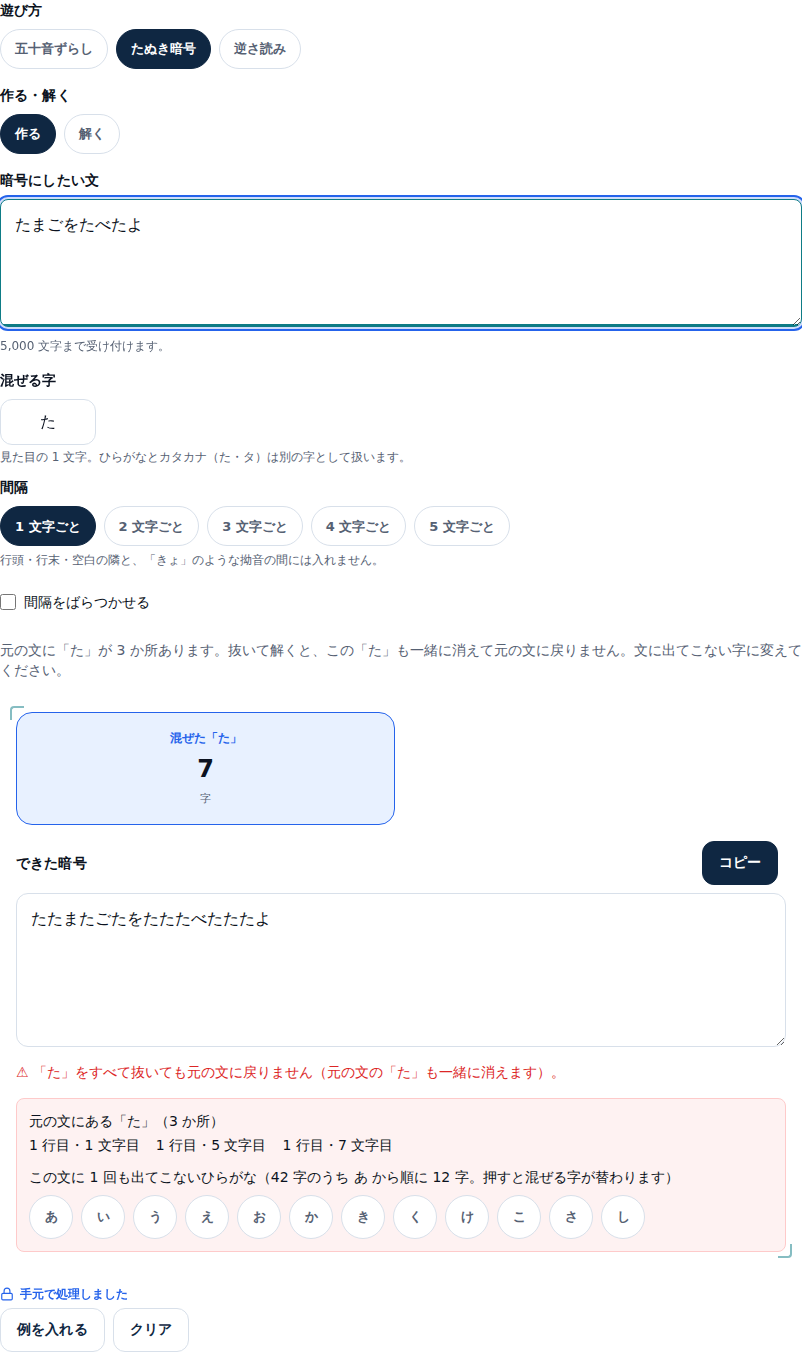Set interval to 2 文字ごと
Image resolution: width=802 pixels, height=1353 pixels.
click(151, 526)
